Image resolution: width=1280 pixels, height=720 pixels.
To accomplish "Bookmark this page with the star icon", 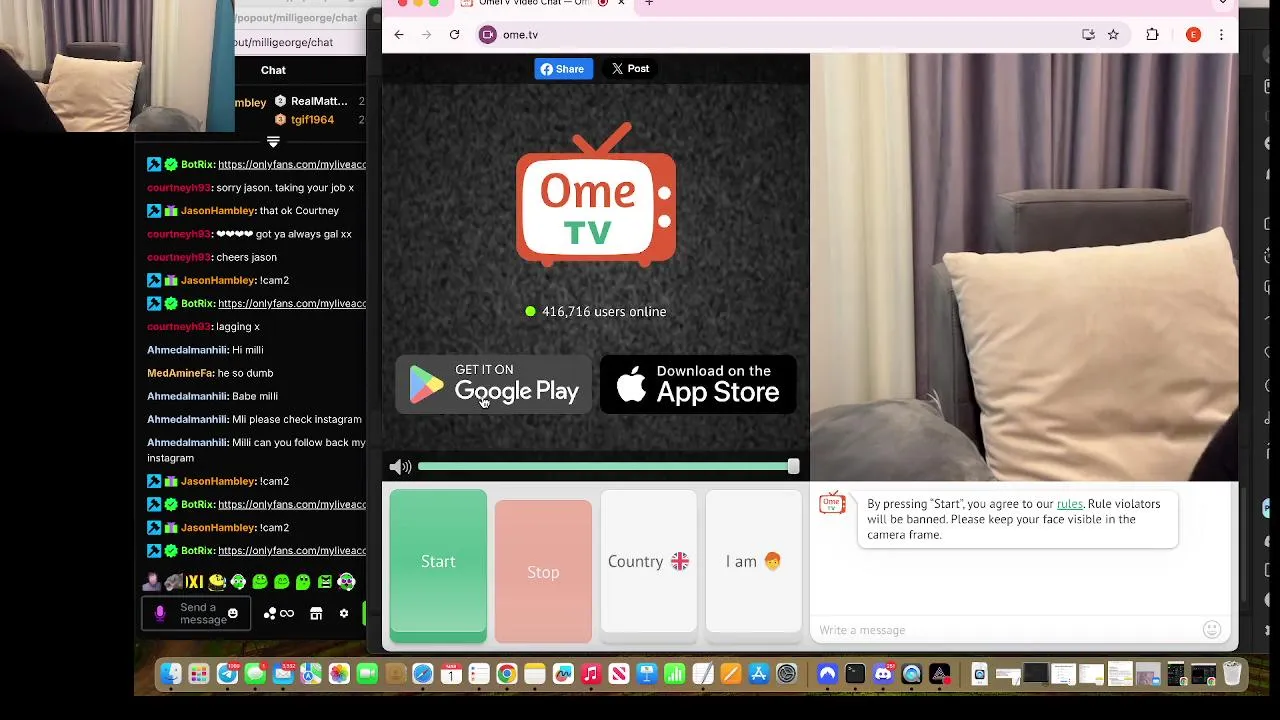I will (x=1113, y=35).
